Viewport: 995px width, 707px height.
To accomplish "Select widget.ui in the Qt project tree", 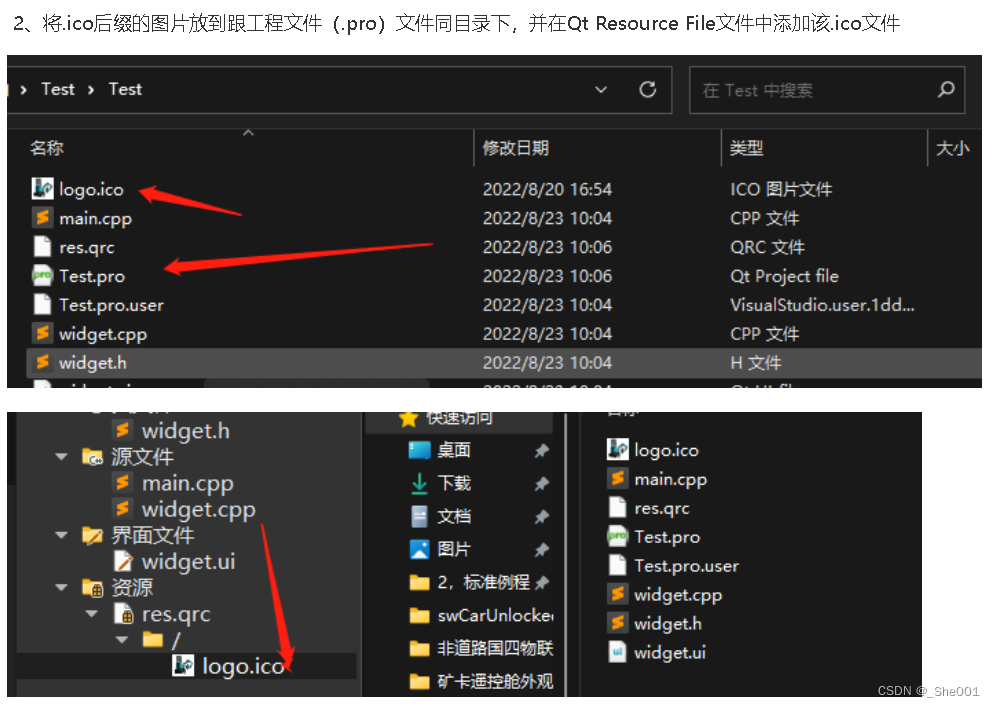I will pyautogui.click(x=188, y=561).
